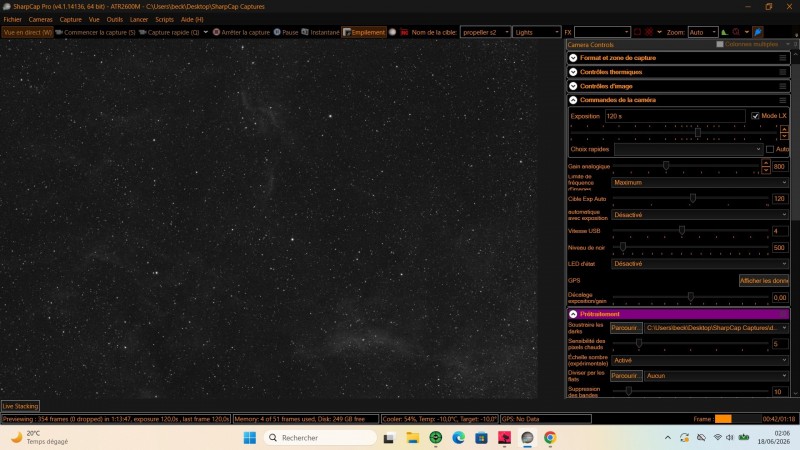
Task: Expand the Contrôles thermiques section
Action: (x=573, y=72)
